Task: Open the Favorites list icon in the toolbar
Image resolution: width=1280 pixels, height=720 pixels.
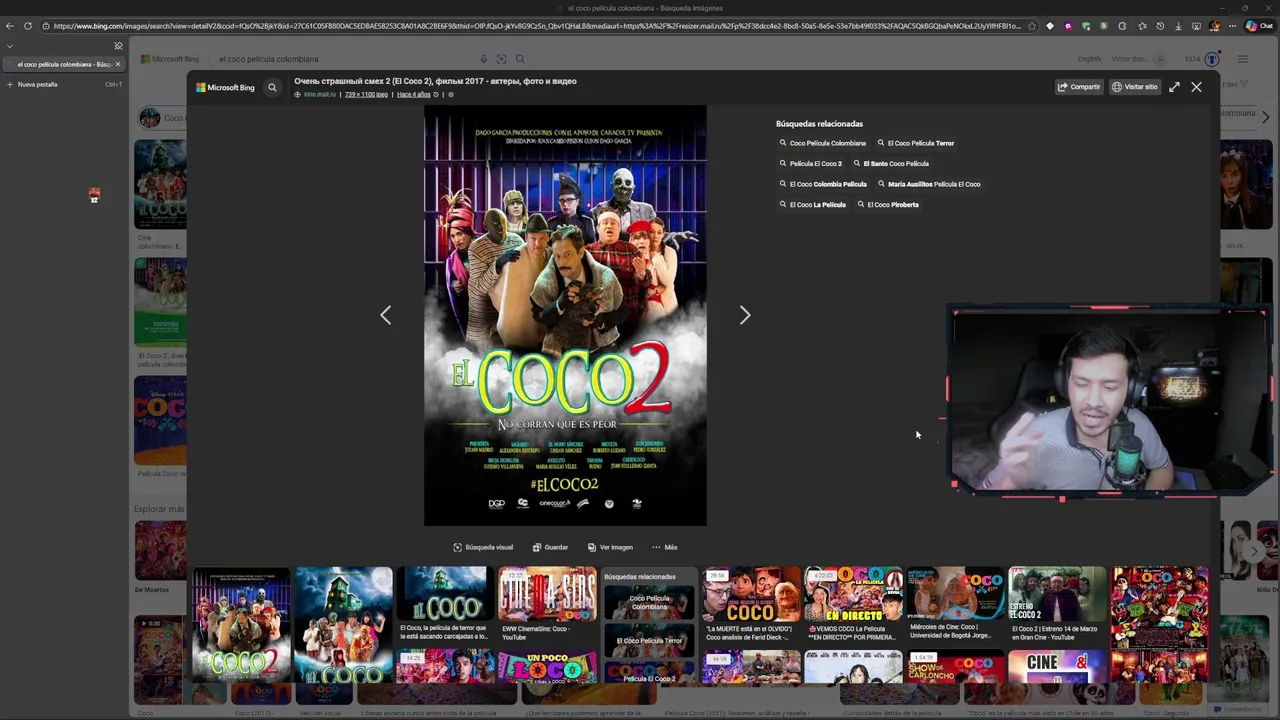Action: click(1142, 26)
